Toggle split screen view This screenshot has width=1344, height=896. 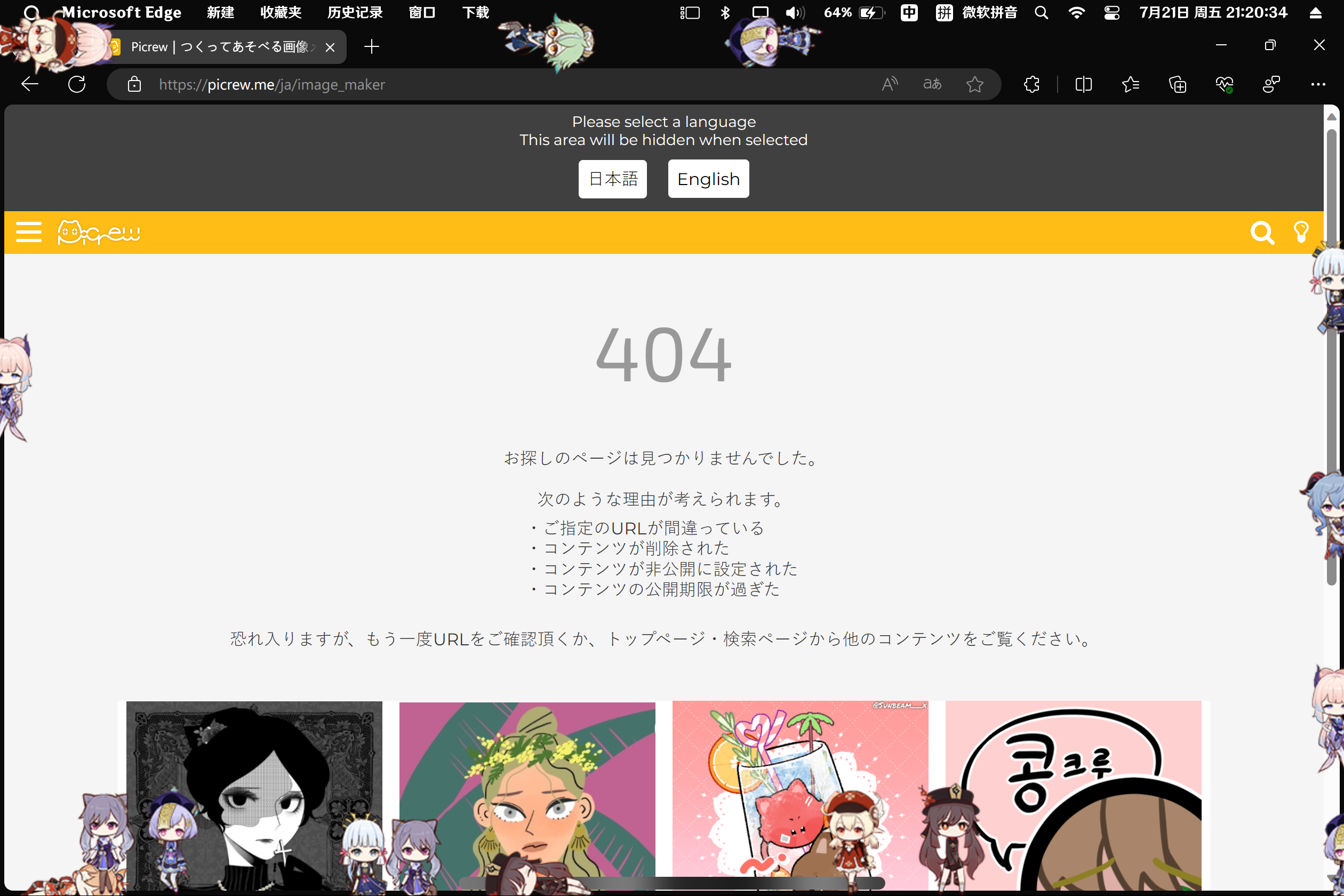(x=1083, y=85)
